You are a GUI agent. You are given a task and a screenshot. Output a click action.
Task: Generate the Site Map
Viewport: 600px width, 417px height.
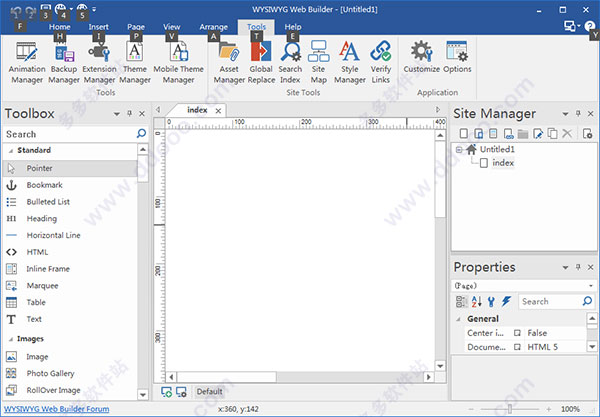point(318,63)
